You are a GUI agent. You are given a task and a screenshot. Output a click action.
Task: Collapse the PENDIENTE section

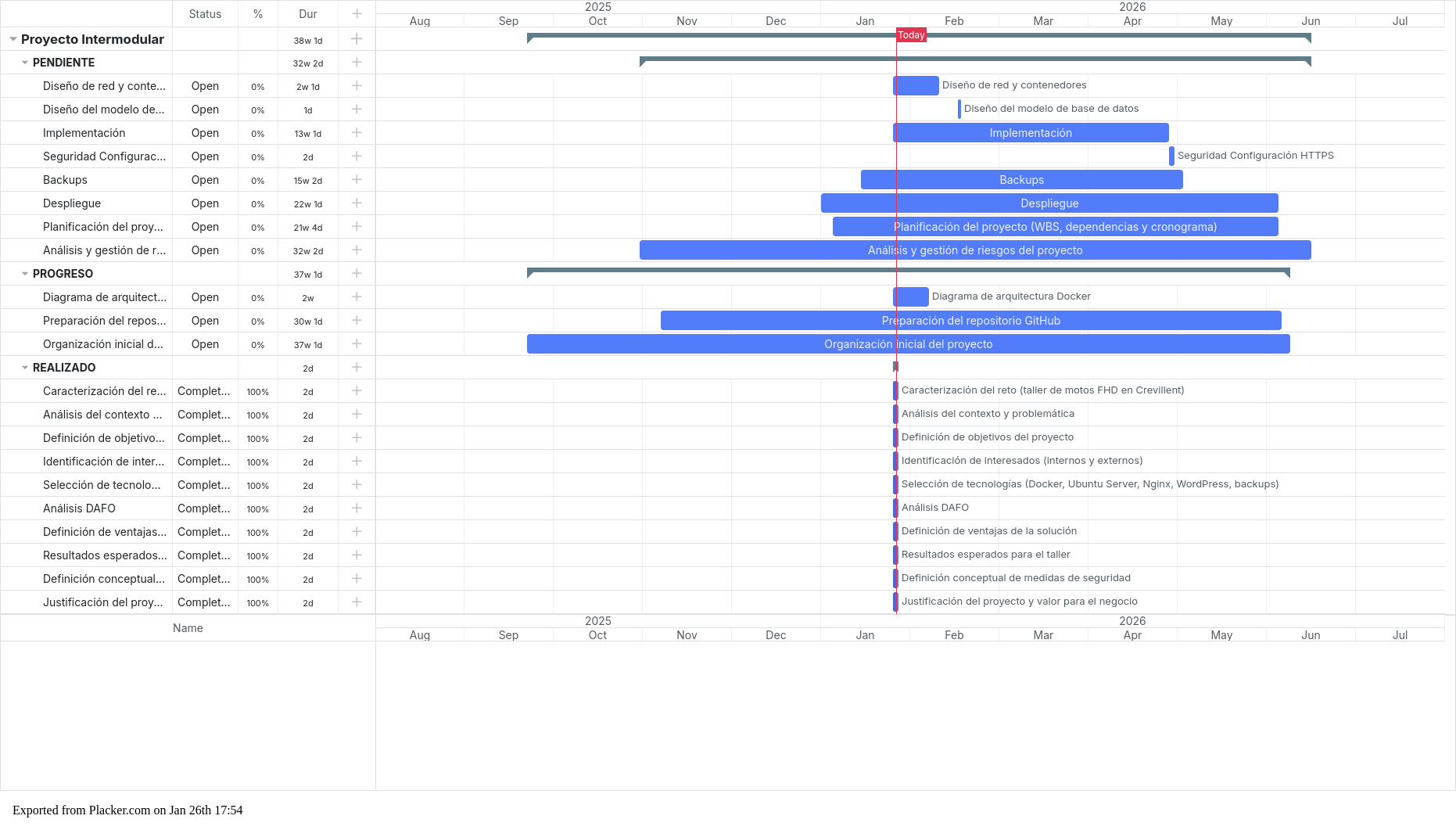pyautogui.click(x=23, y=63)
